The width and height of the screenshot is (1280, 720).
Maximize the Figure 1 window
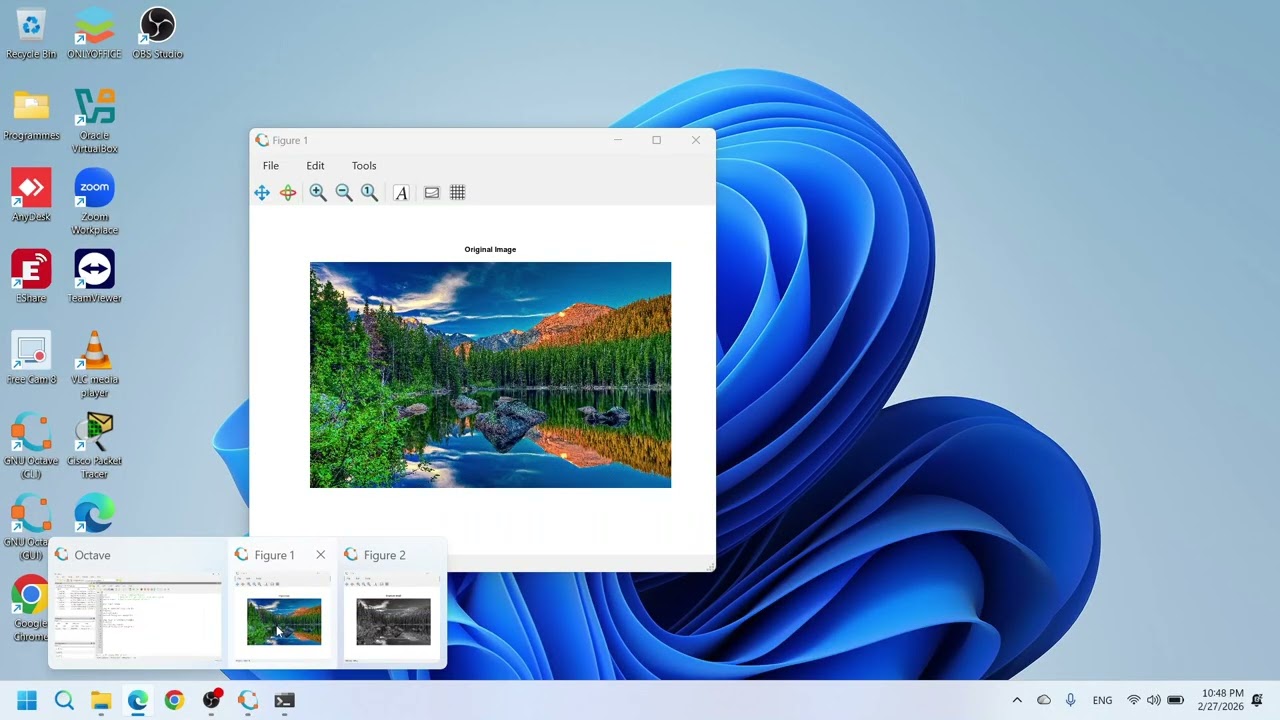656,140
